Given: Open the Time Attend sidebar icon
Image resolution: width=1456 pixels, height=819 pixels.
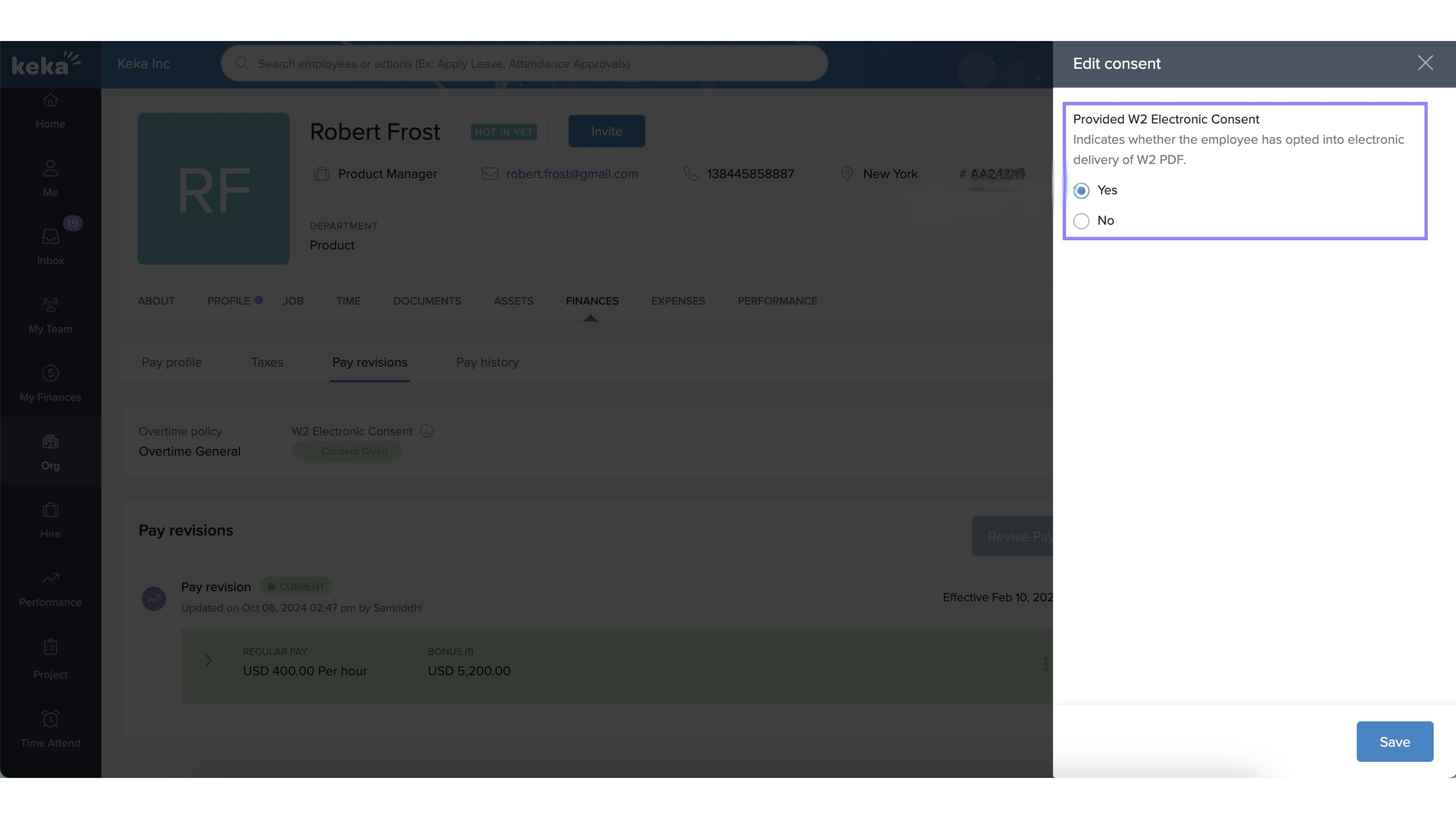Looking at the screenshot, I should click(50, 729).
